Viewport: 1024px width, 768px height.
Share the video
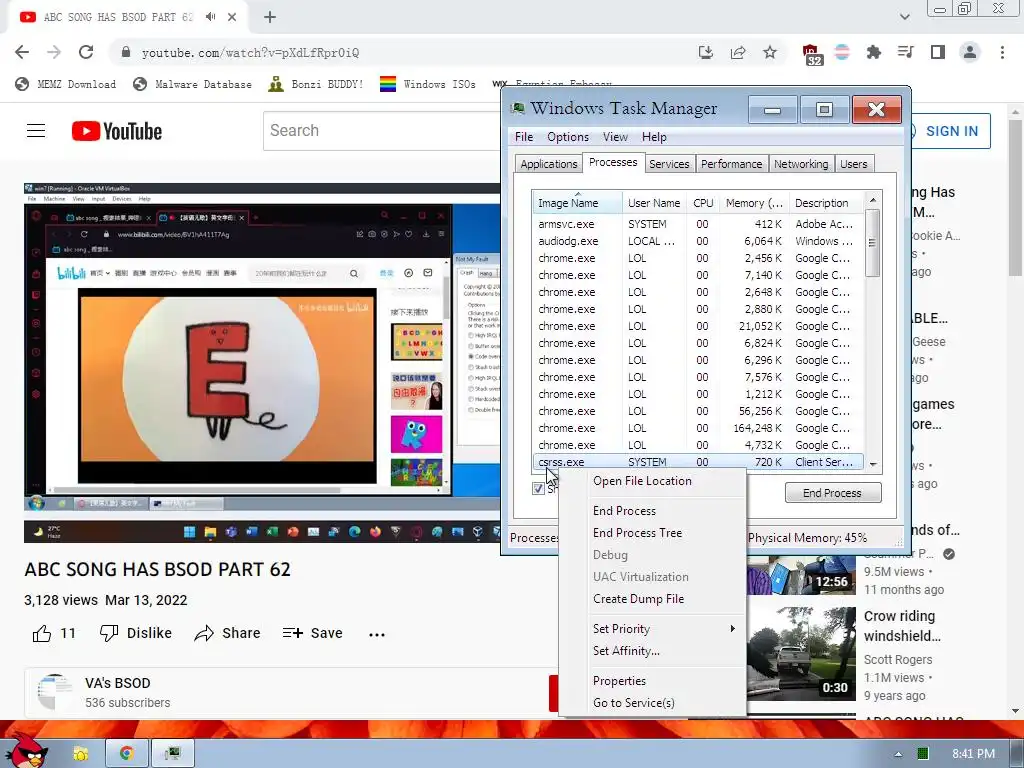227,633
